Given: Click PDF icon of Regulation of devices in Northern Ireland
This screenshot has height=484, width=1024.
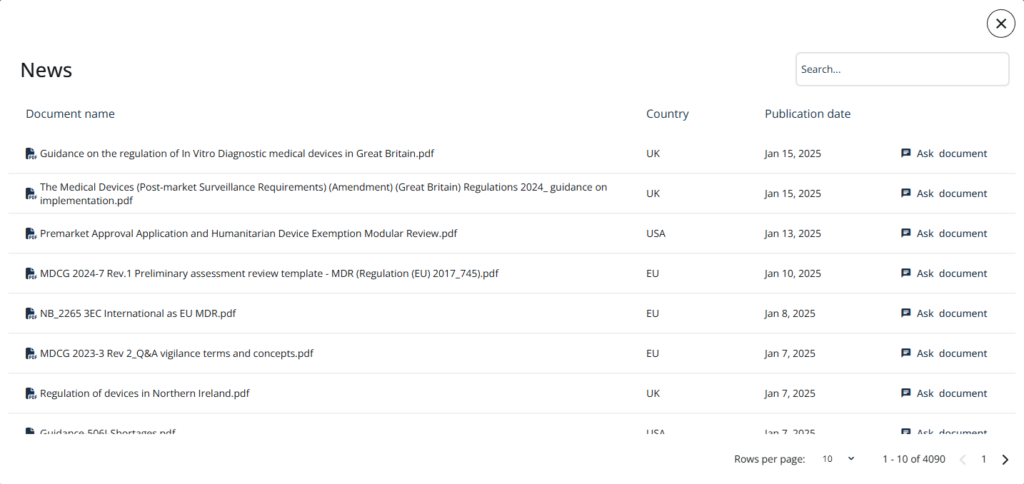Looking at the screenshot, I should pos(31,393).
